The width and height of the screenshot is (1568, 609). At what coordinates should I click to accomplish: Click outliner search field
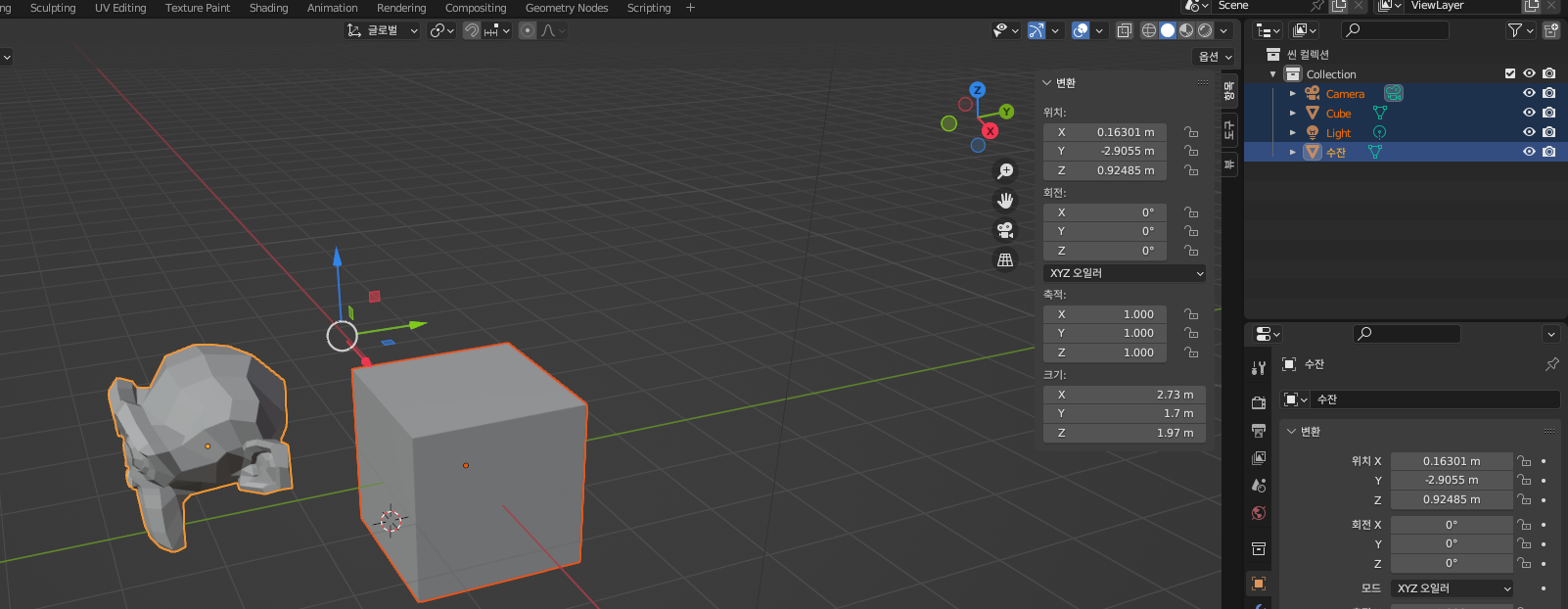pos(1394,30)
